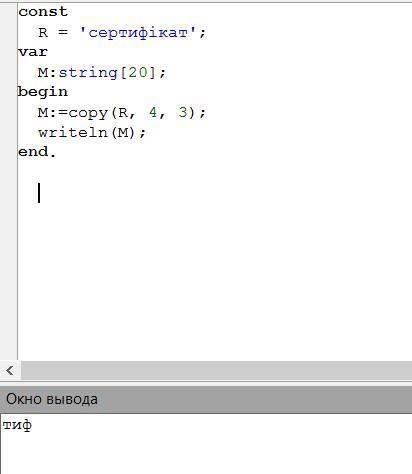Screen dimensions: 412x474
Task: Click the number 4 in copy arguments
Action: 153,112
